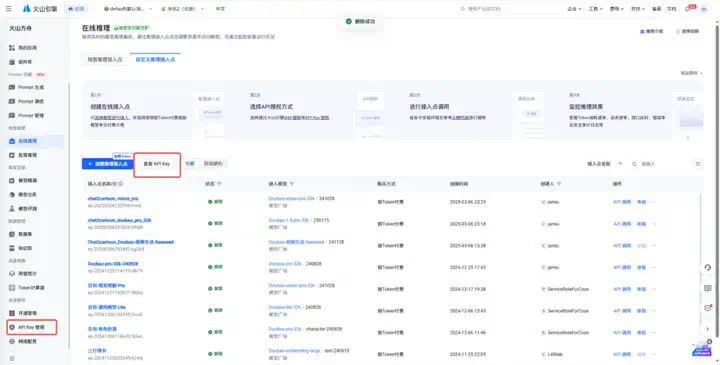Go to the 总览 home tab

pyautogui.click(x=76, y=9)
